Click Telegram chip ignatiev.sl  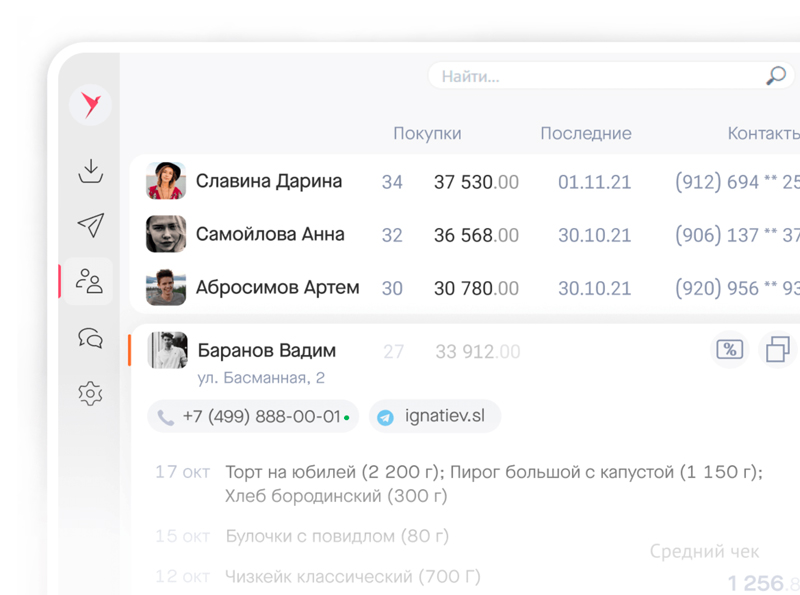[435, 417]
